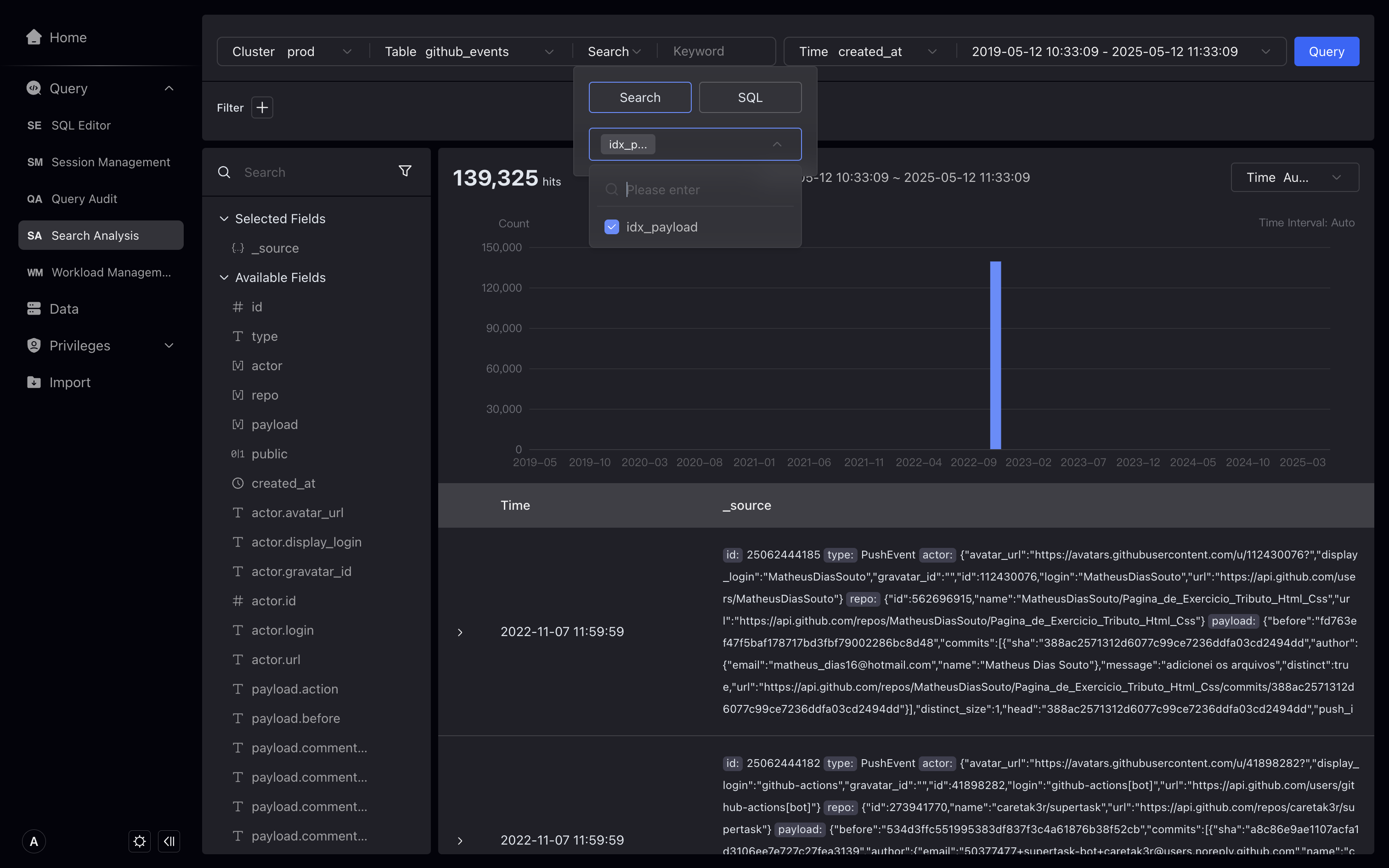
Task: Open the Time created_at field dropdown
Action: click(x=869, y=51)
